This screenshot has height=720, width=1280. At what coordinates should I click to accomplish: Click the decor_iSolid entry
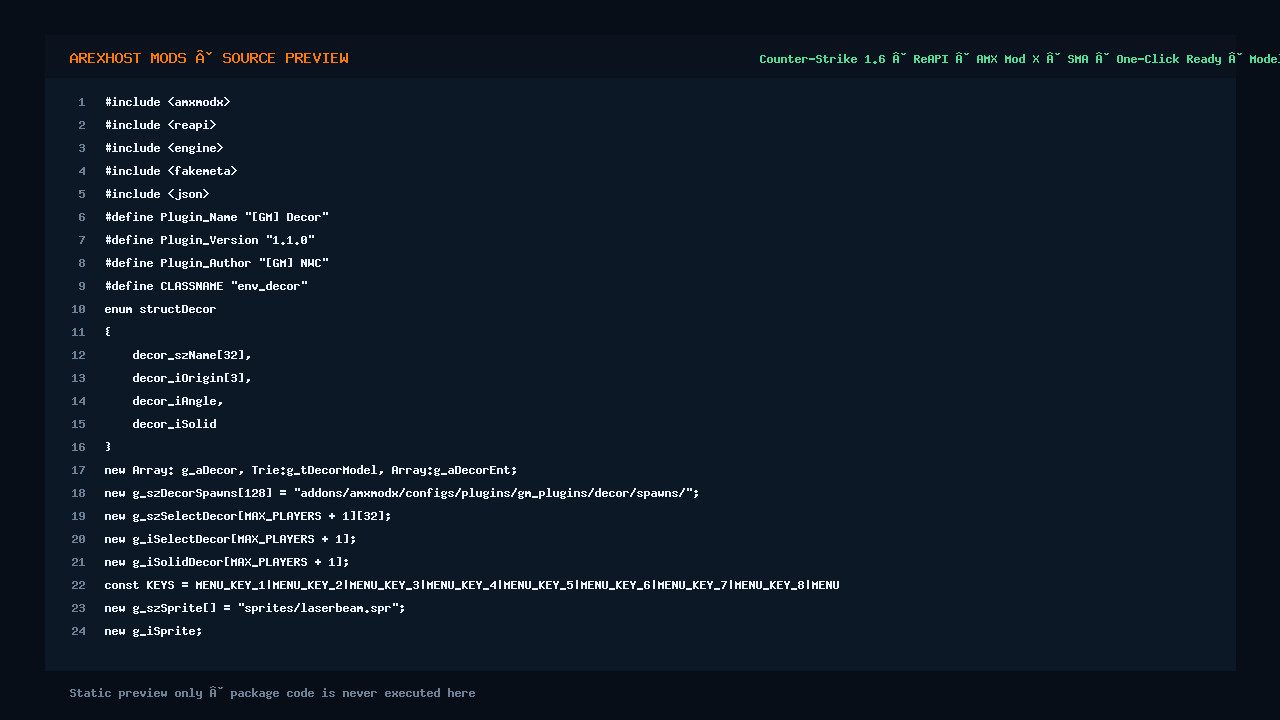pyautogui.click(x=174, y=424)
